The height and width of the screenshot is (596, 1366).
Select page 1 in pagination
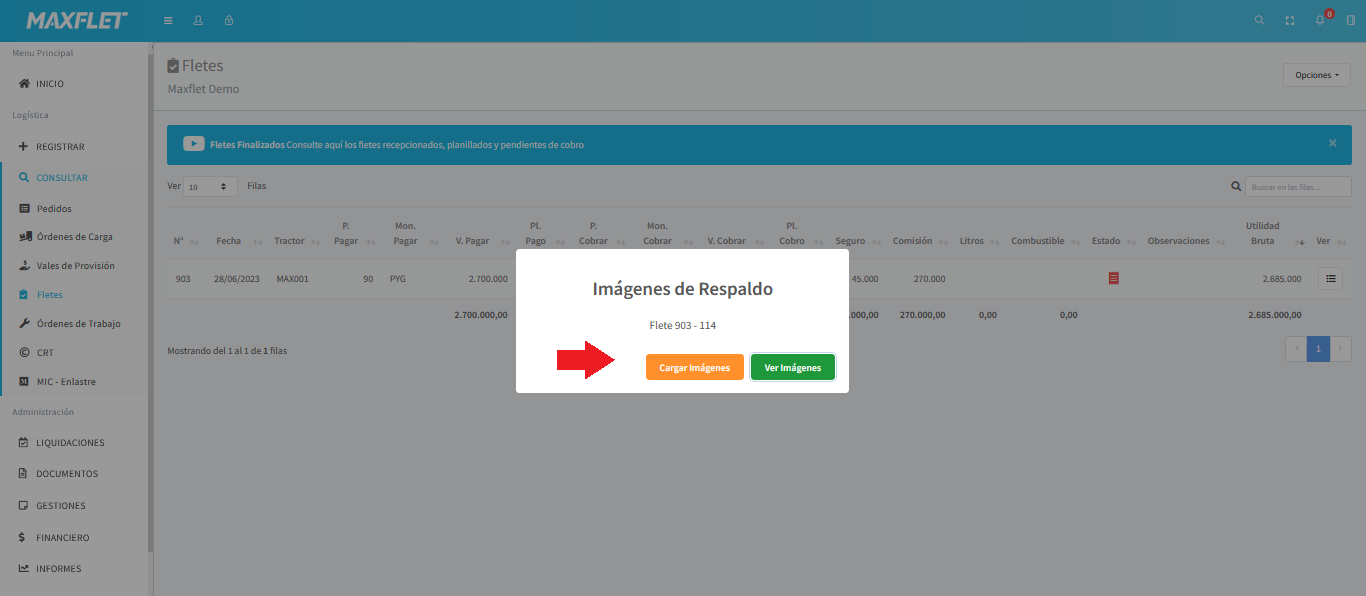(1318, 349)
